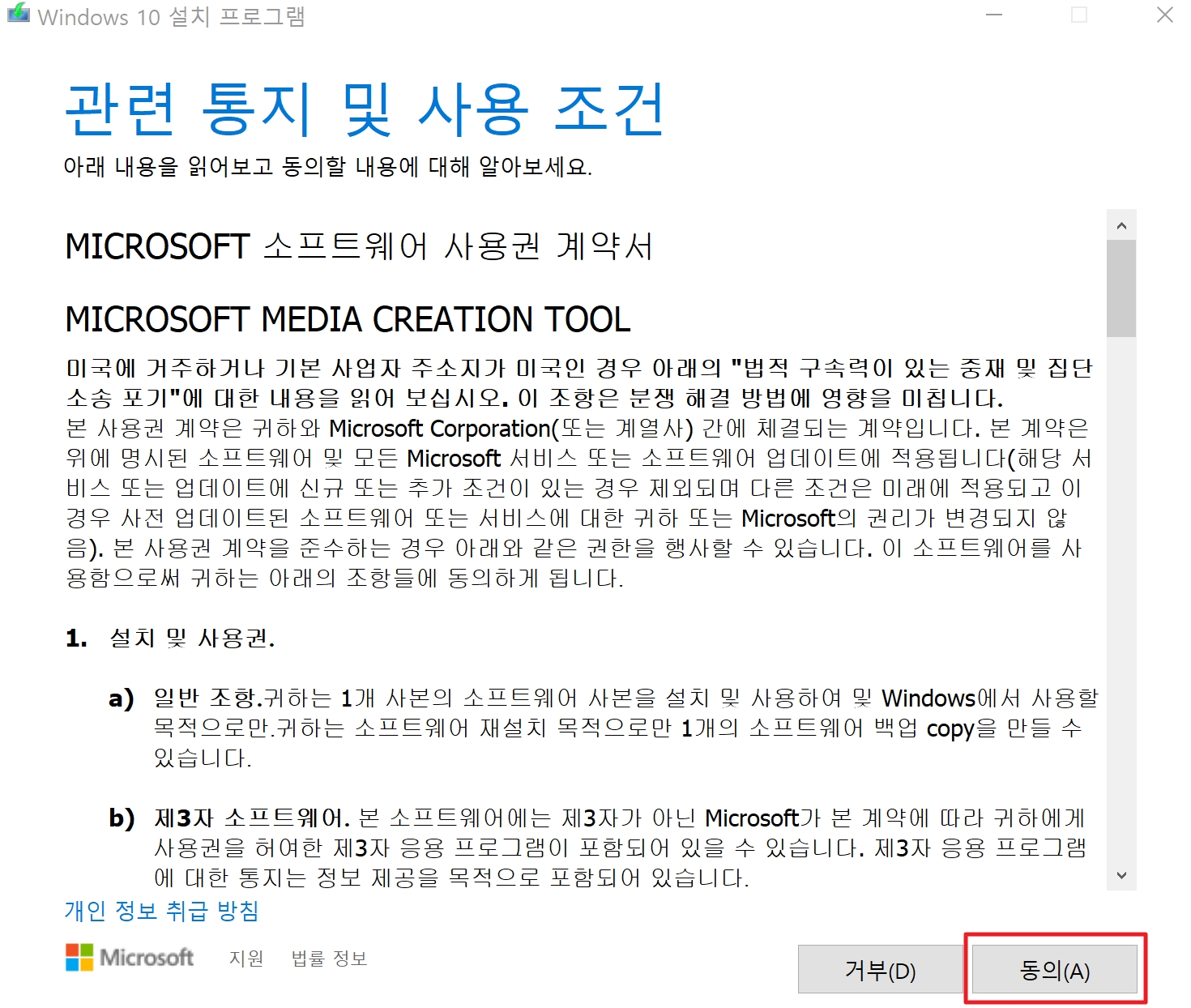Click the MICROSOFT MEDIA CREATION TOOL heading
The height and width of the screenshot is (1008, 1191).
[x=348, y=319]
